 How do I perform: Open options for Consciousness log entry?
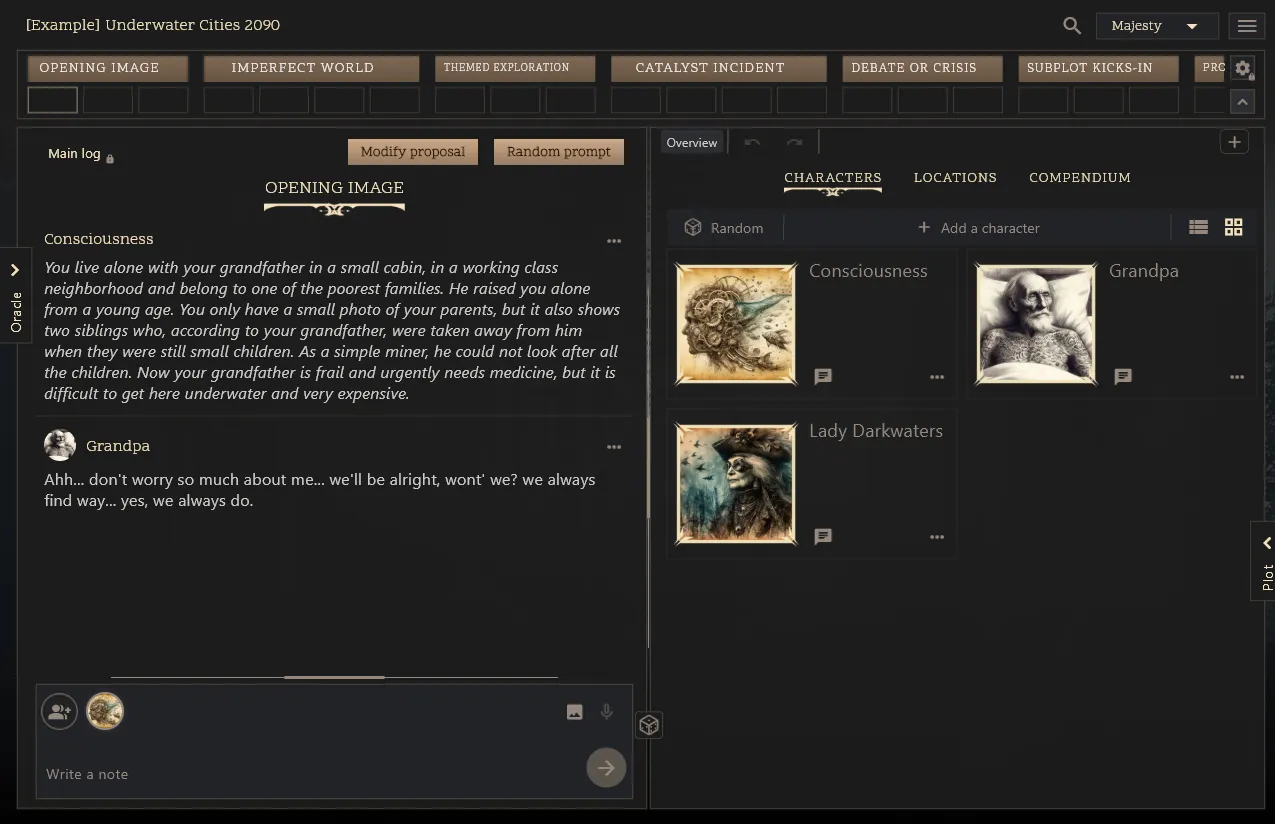coord(614,241)
